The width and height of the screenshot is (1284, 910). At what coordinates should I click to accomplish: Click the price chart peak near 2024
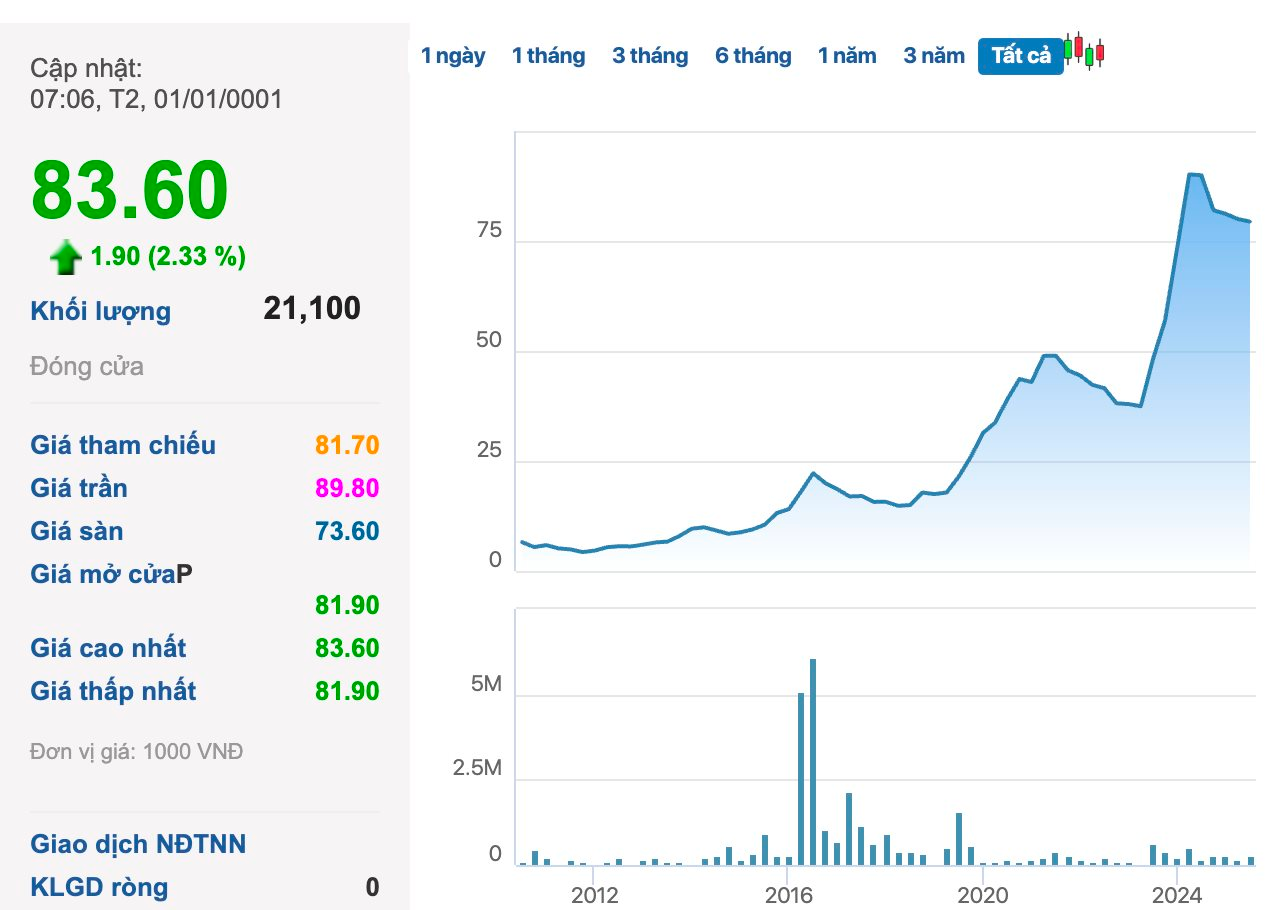tap(1193, 175)
